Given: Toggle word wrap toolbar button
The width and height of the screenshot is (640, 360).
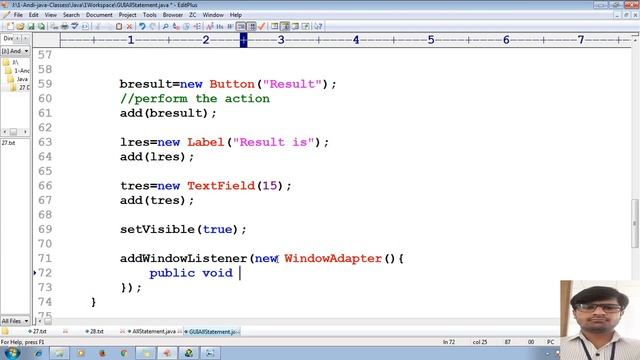Looking at the screenshot, I should [x=230, y=27].
